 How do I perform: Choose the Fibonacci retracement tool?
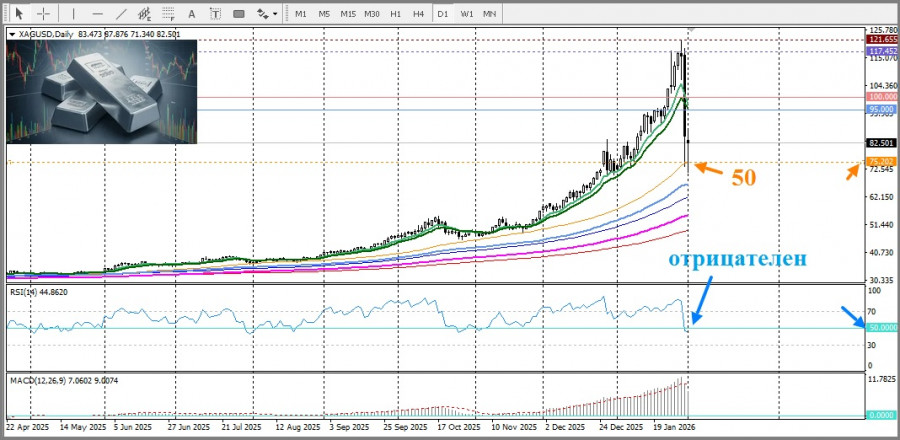coord(169,14)
